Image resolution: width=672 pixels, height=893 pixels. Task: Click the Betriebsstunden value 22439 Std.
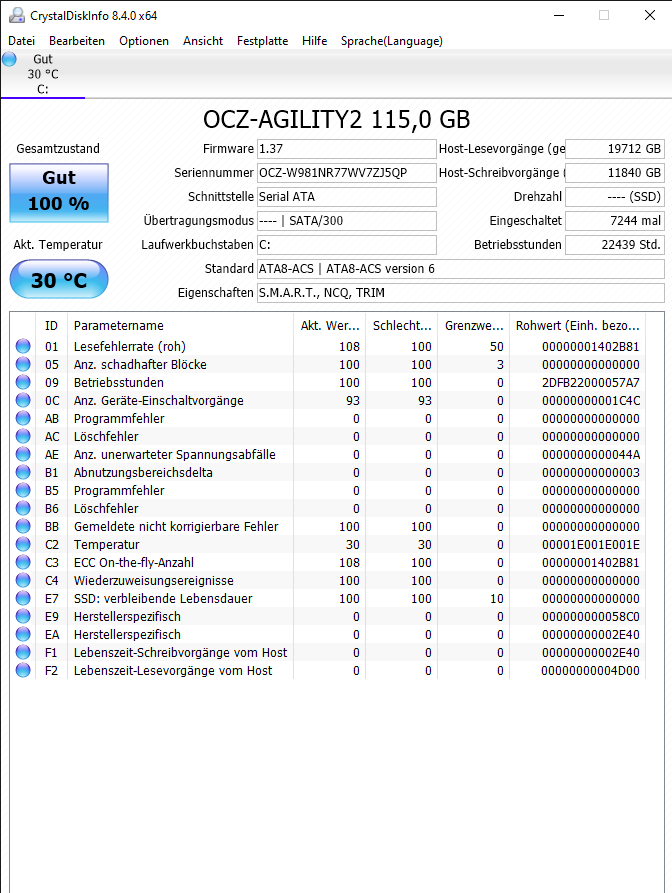(615, 245)
